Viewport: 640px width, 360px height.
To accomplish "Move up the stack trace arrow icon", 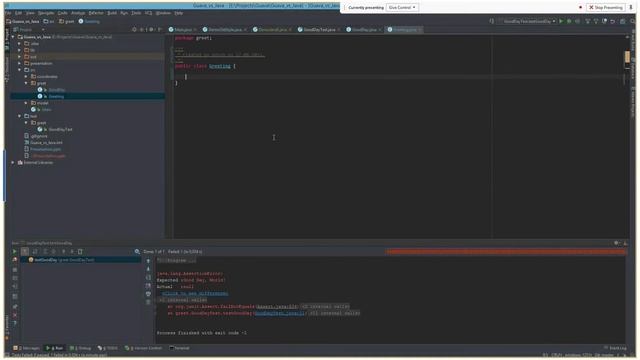I will pos(148,261).
